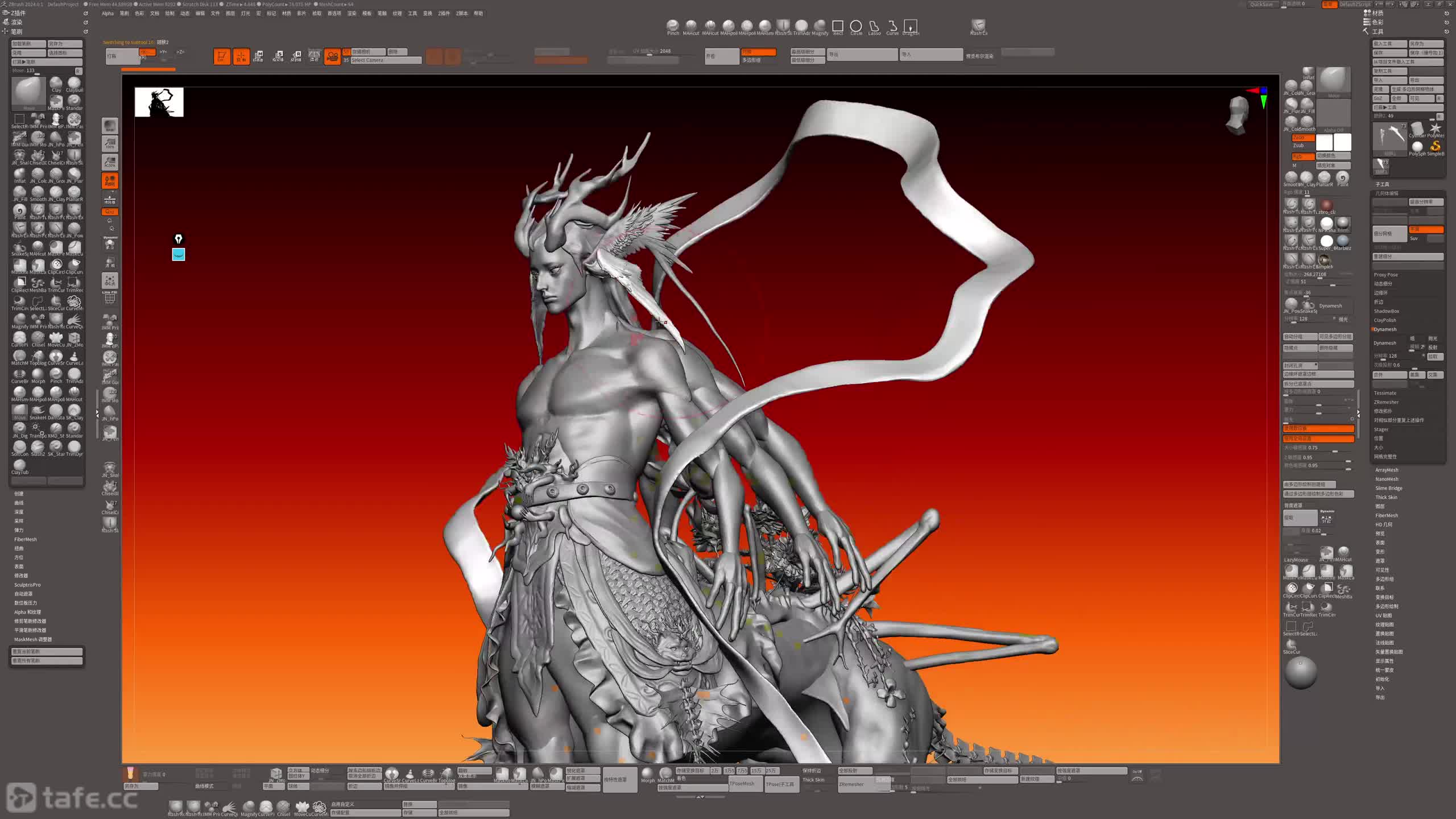1456x819 pixels.
Task: Click the Select Camera button
Action: (x=386, y=60)
